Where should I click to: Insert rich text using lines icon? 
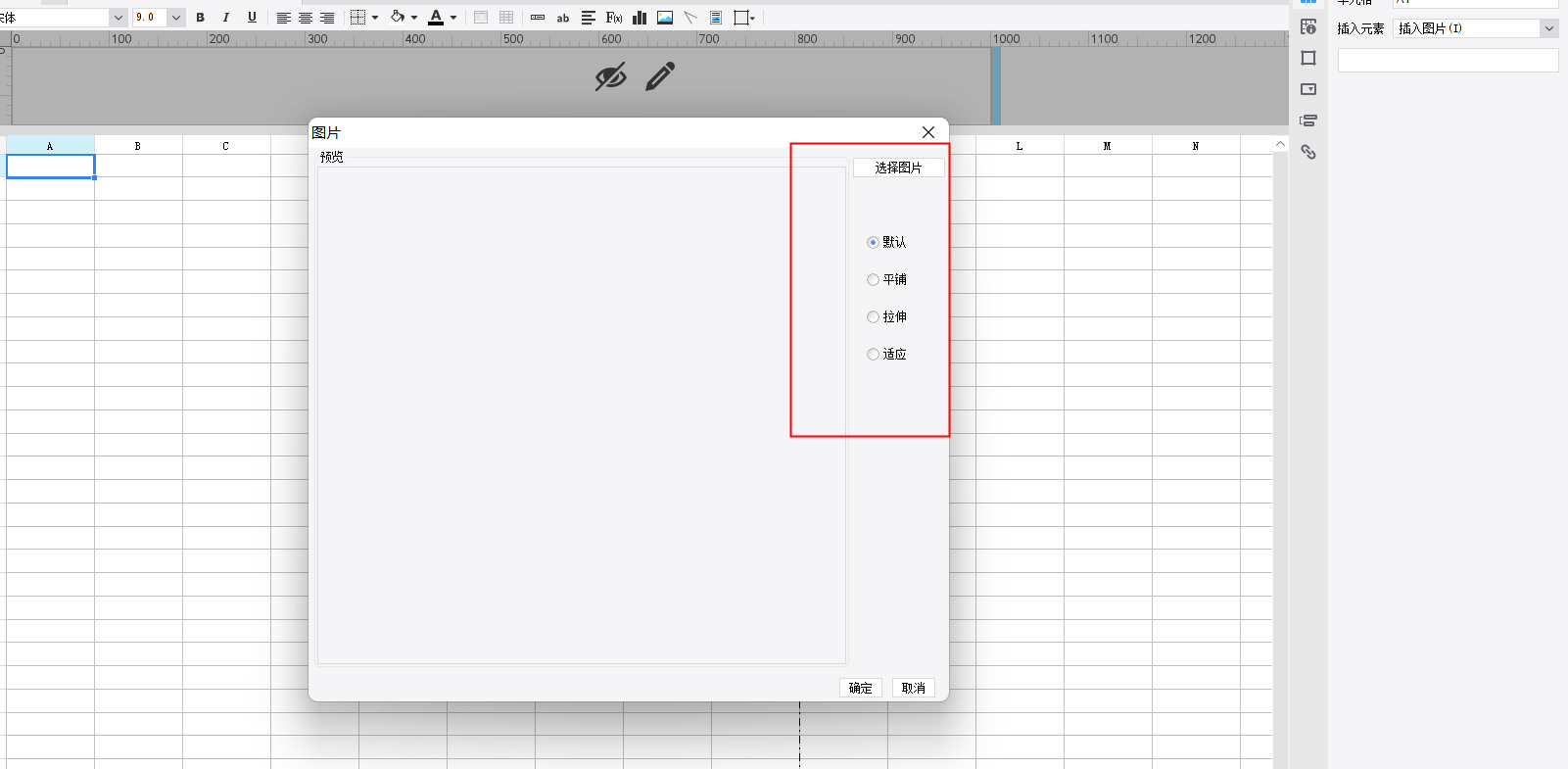[x=589, y=18]
